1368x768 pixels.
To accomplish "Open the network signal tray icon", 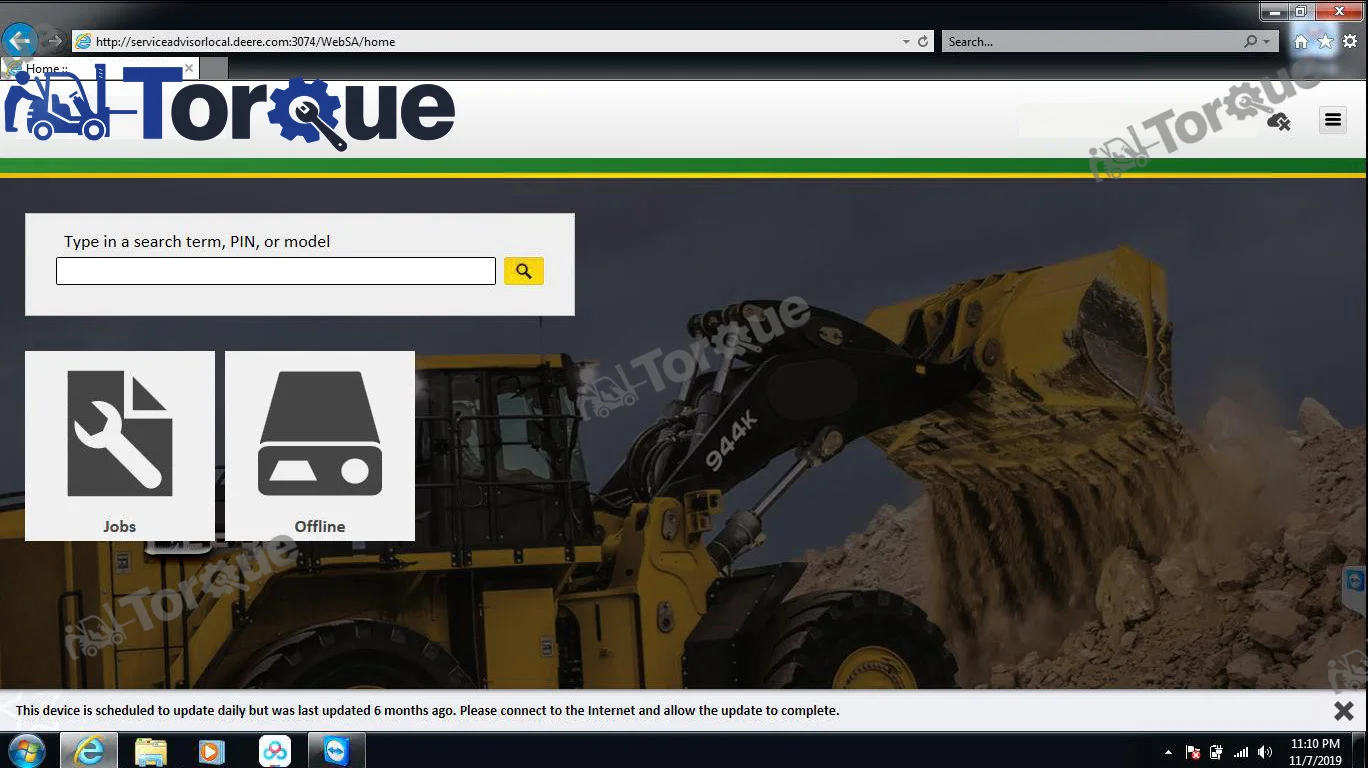I will tap(1241, 752).
